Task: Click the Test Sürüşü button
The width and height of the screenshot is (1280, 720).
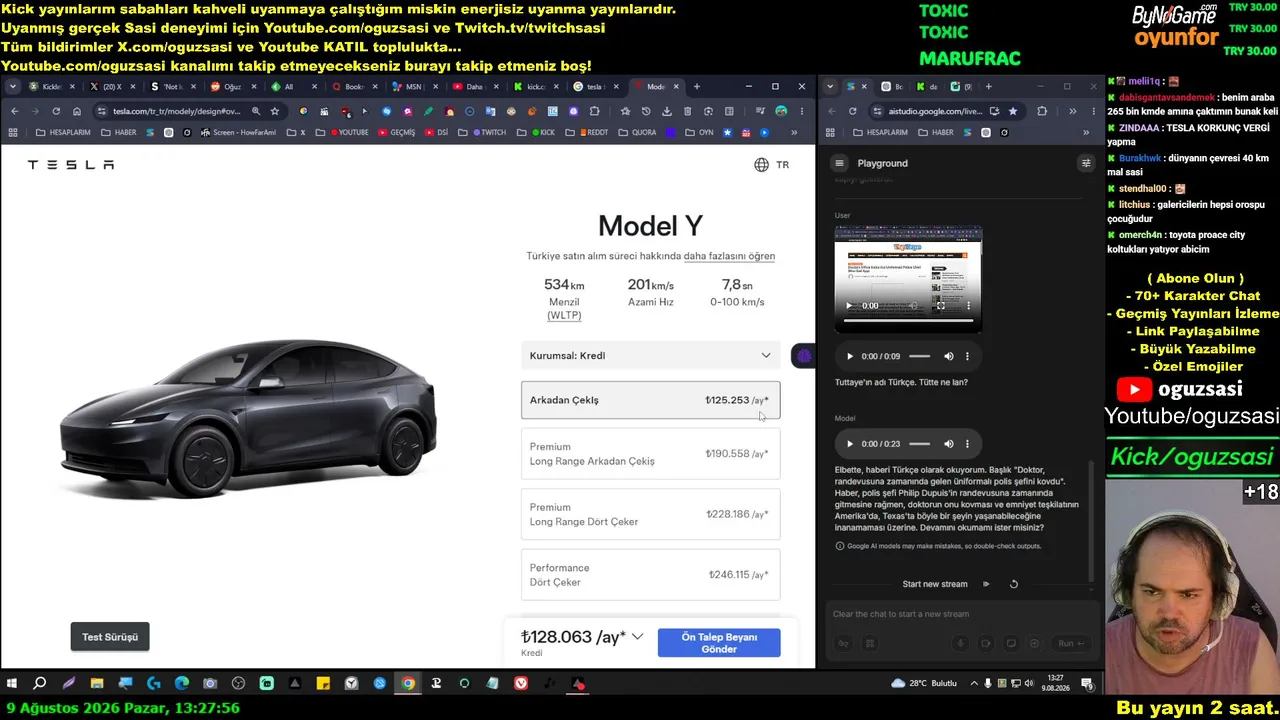Action: tap(110, 637)
